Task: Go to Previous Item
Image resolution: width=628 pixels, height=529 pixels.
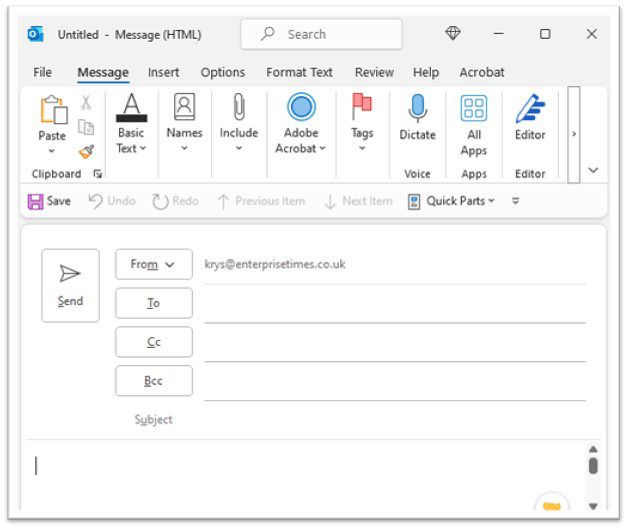Action: pos(262,201)
